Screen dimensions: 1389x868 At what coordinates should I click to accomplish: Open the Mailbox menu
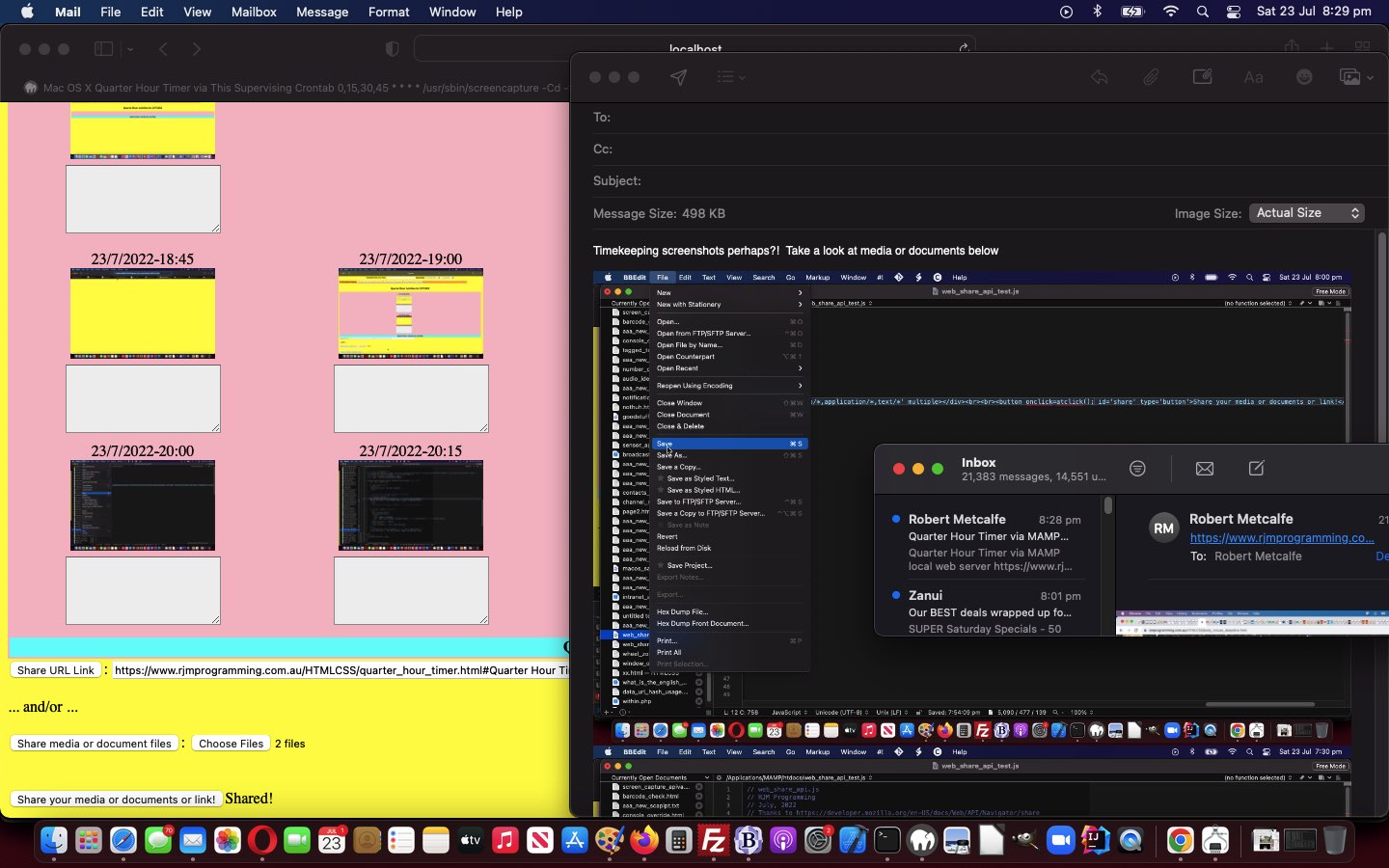pos(254,12)
